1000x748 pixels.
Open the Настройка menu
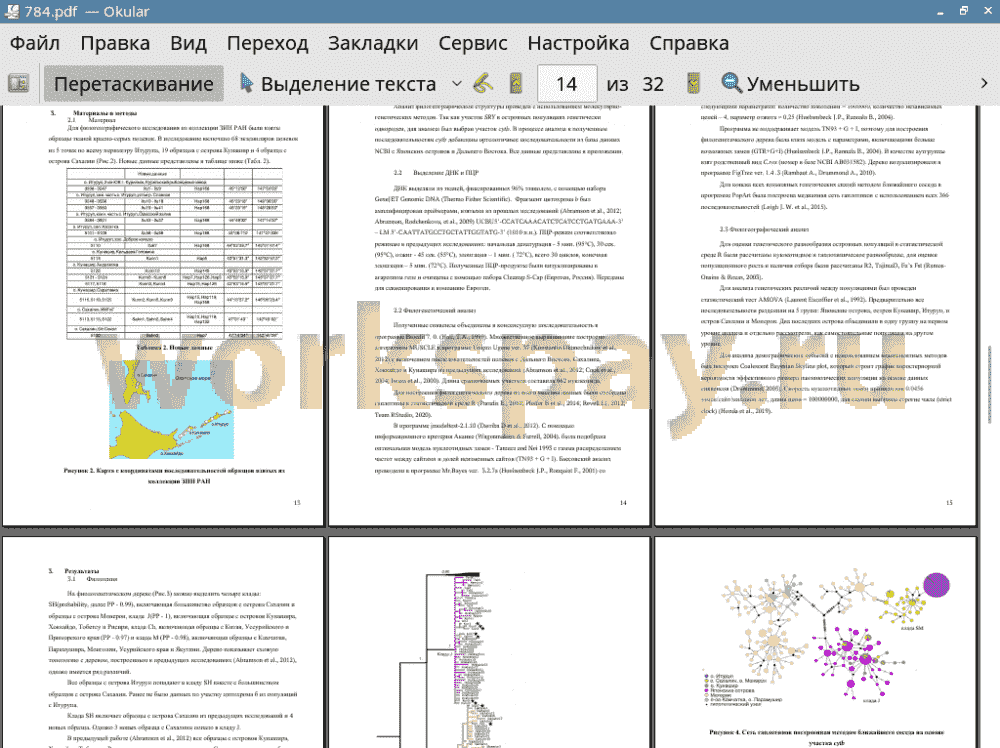click(x=578, y=43)
